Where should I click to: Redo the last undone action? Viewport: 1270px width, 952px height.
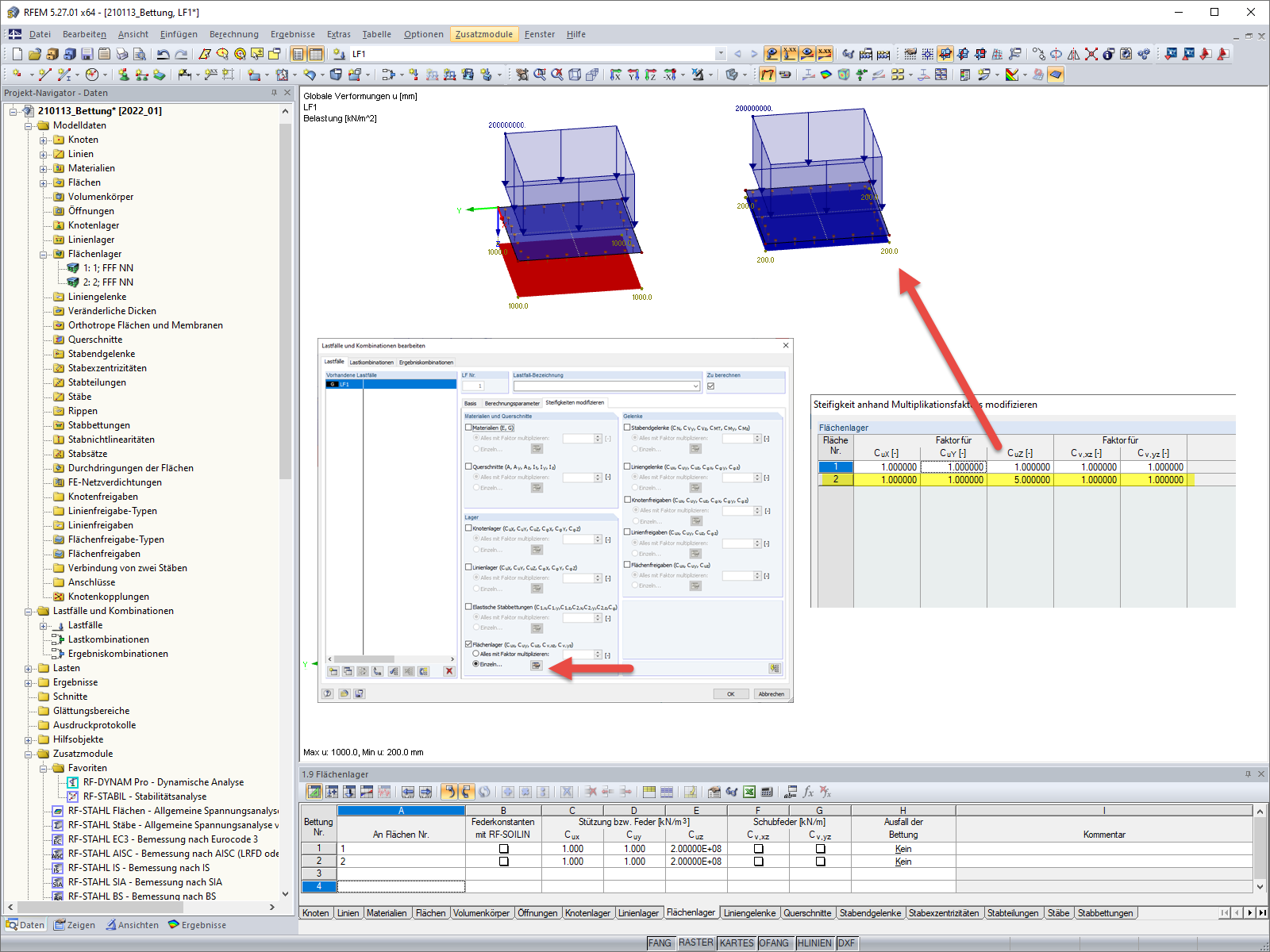(x=181, y=54)
